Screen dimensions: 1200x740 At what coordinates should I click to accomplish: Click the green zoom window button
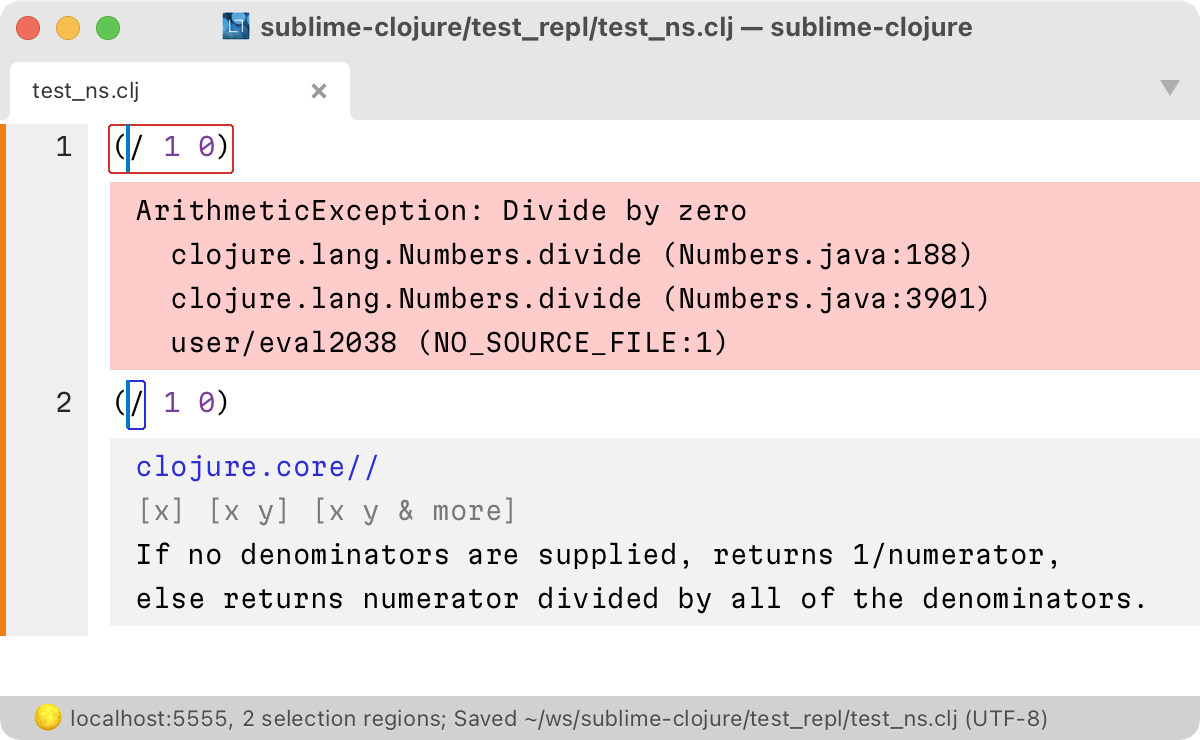coord(107,28)
